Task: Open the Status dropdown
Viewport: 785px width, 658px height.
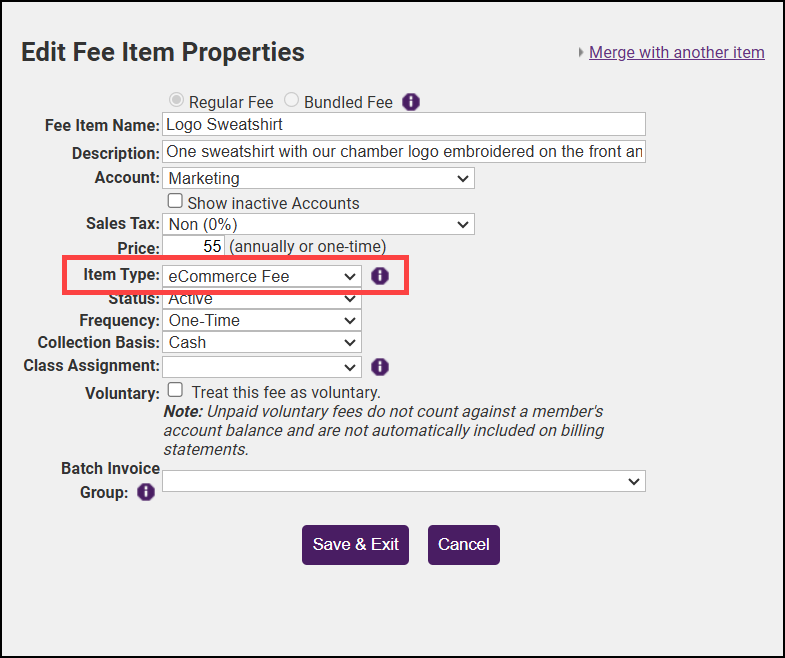Action: coord(262,299)
